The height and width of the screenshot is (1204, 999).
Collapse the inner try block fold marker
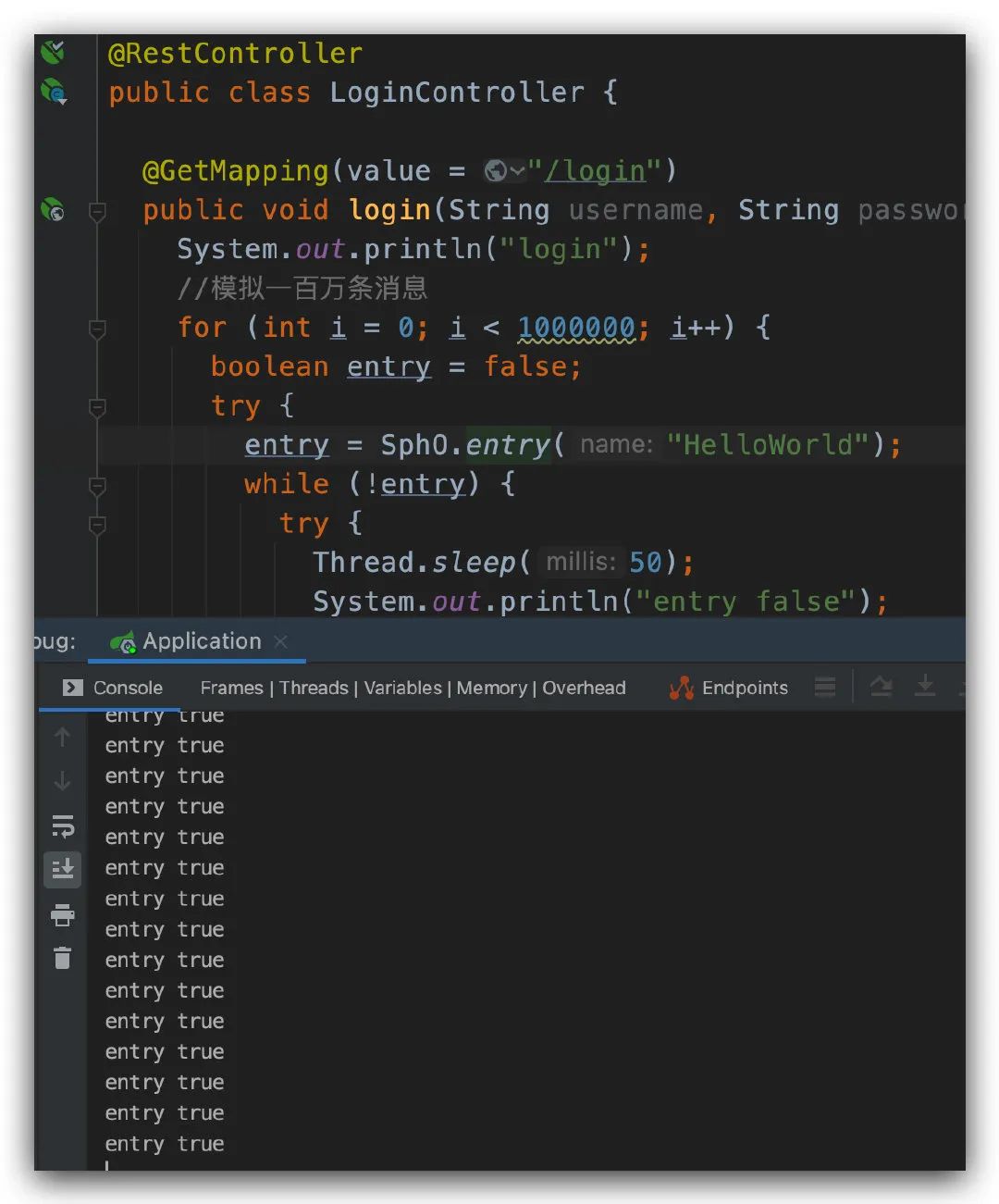(96, 524)
